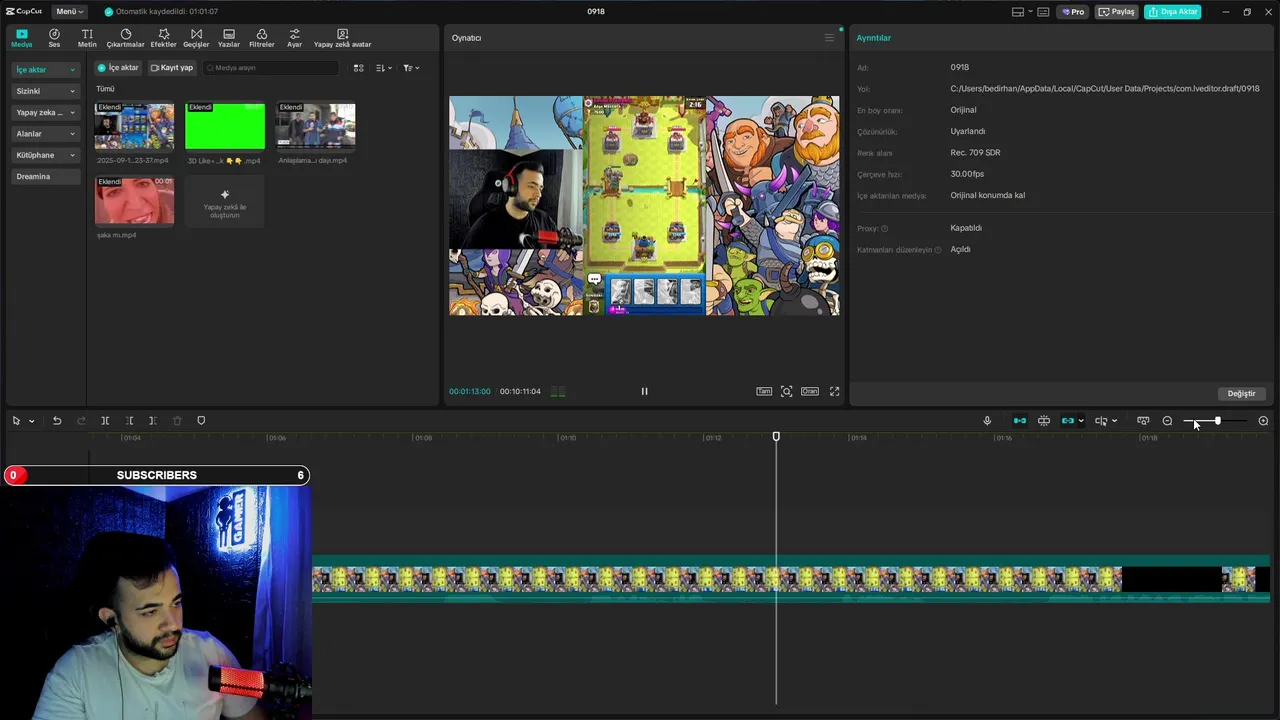Open the media filter dropdown
Viewport: 1280px width, 720px height.
point(411,68)
